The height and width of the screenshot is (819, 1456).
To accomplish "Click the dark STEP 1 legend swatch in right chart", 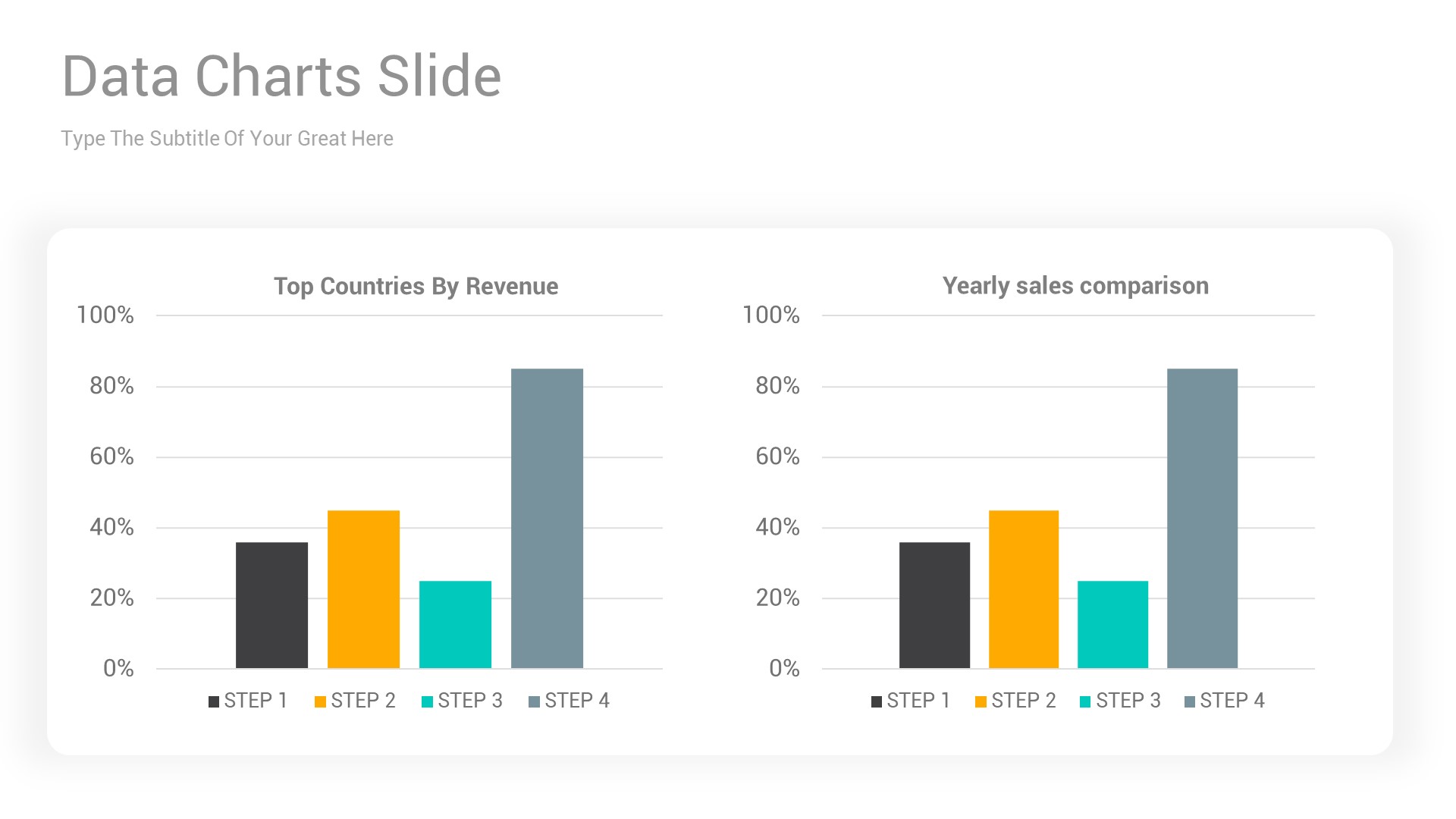I will 877,701.
